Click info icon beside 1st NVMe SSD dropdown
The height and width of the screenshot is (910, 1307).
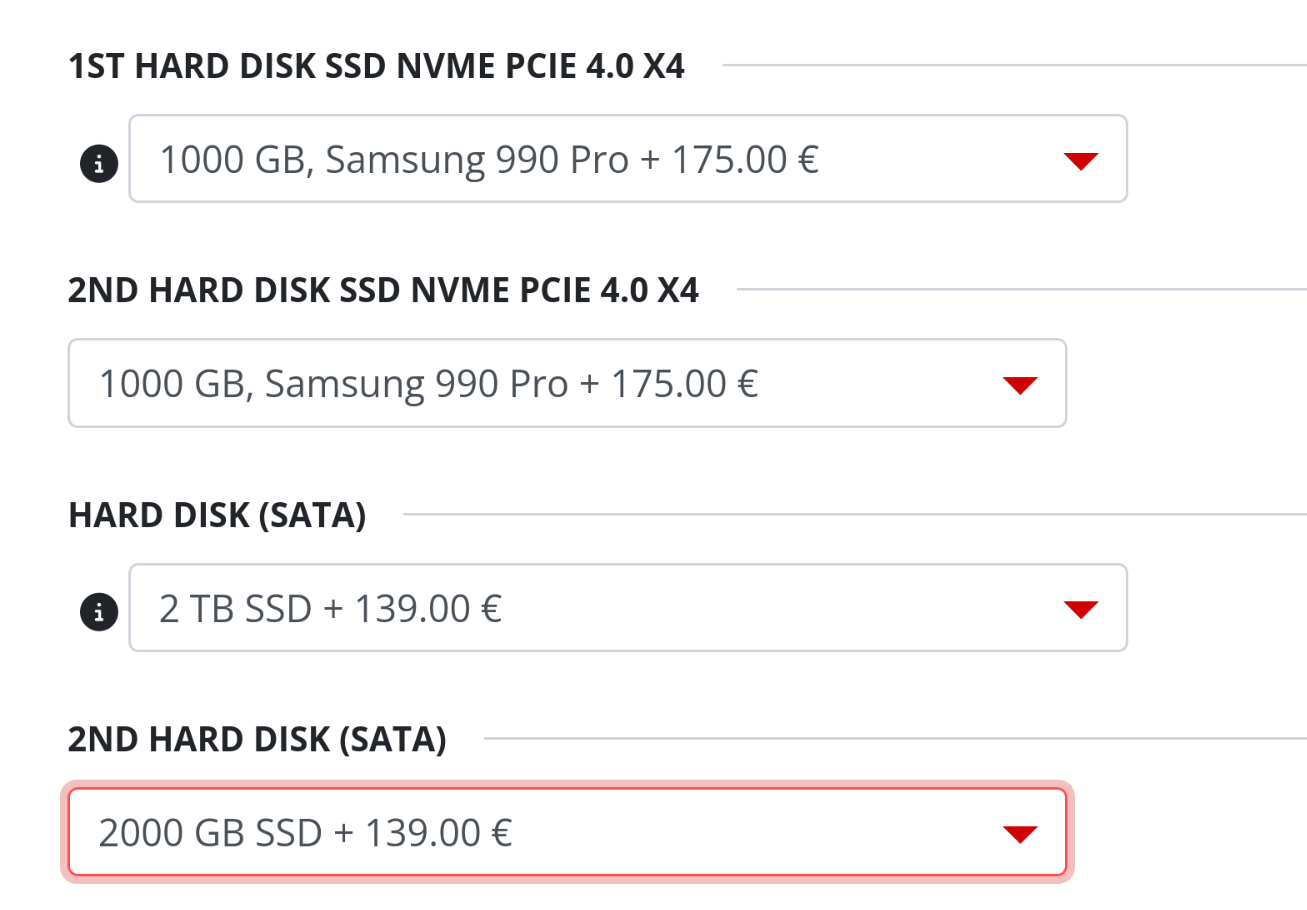98,162
